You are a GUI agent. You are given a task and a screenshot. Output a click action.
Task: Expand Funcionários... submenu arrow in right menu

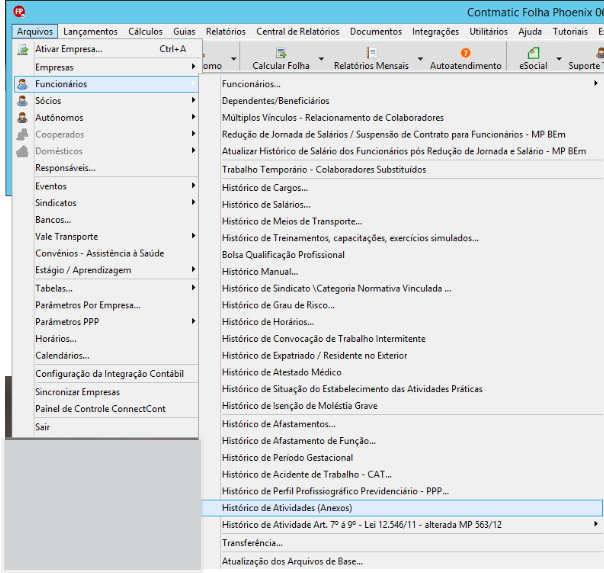coord(596,83)
